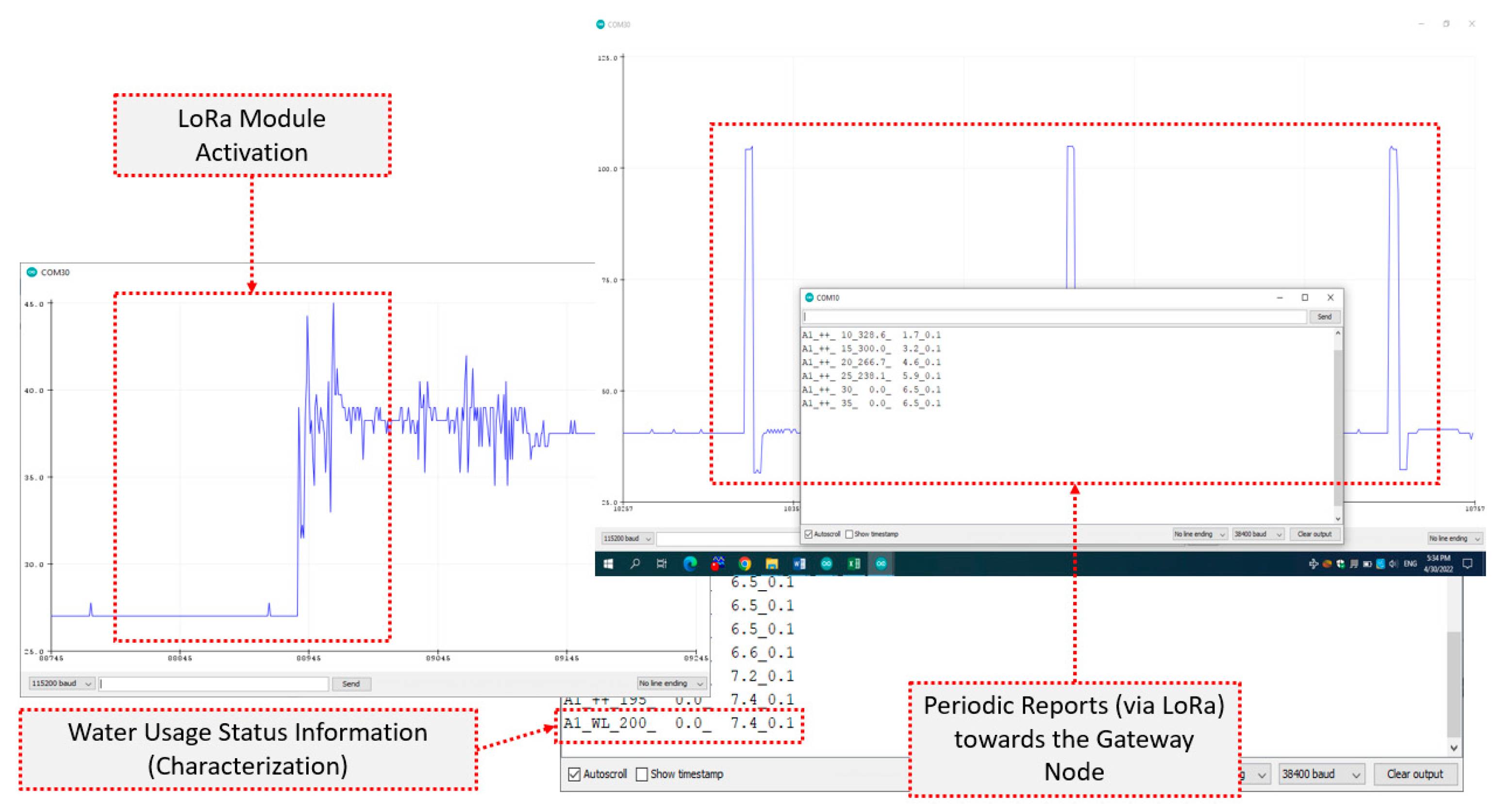This screenshot has height=812, width=1511.
Task: Select the first Arduino icon on the taskbar
Action: pos(827,564)
